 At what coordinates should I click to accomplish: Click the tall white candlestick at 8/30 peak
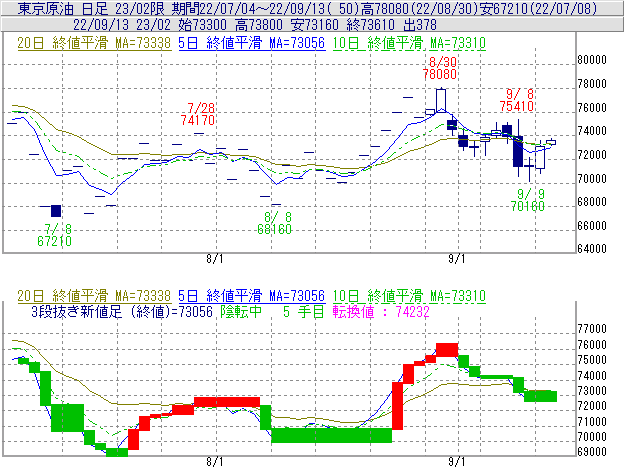click(441, 101)
